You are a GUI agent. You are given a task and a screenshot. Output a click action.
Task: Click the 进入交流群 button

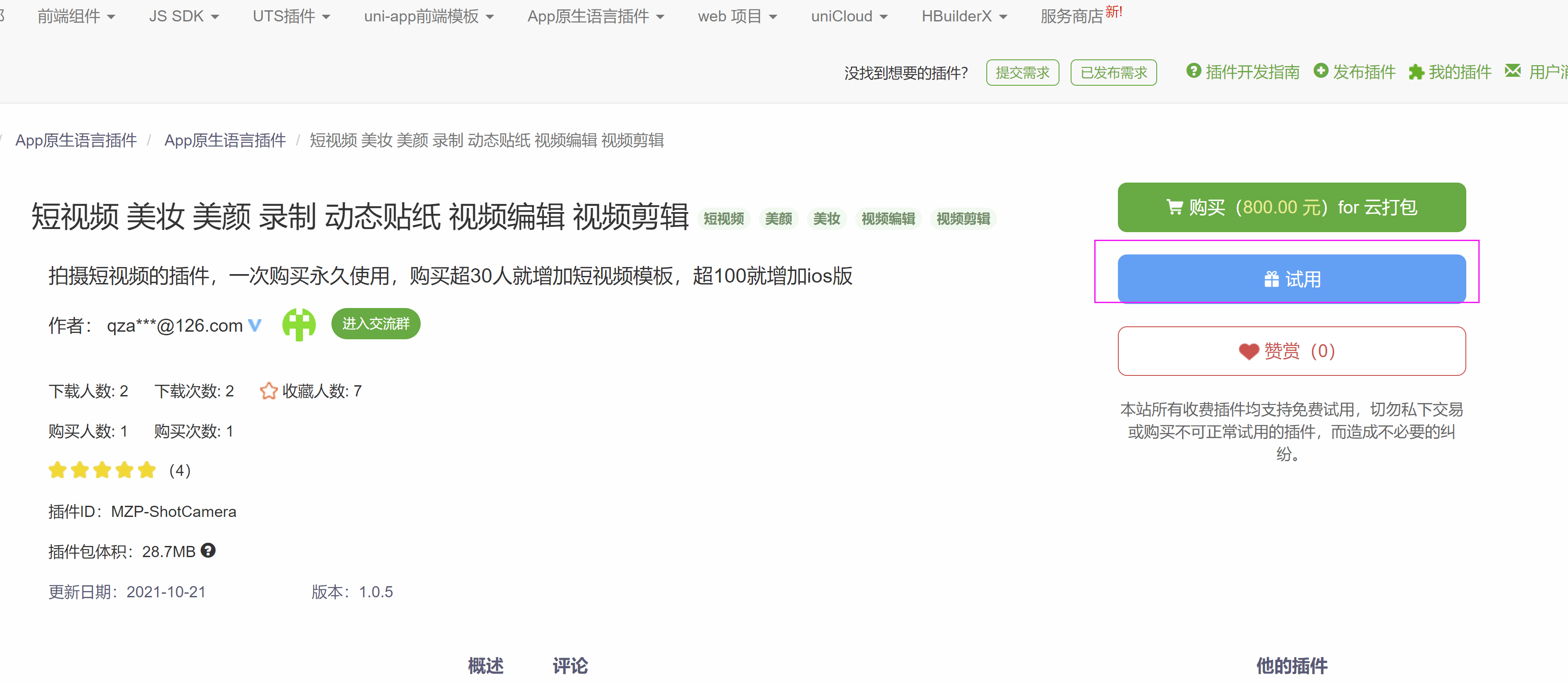[x=376, y=324]
